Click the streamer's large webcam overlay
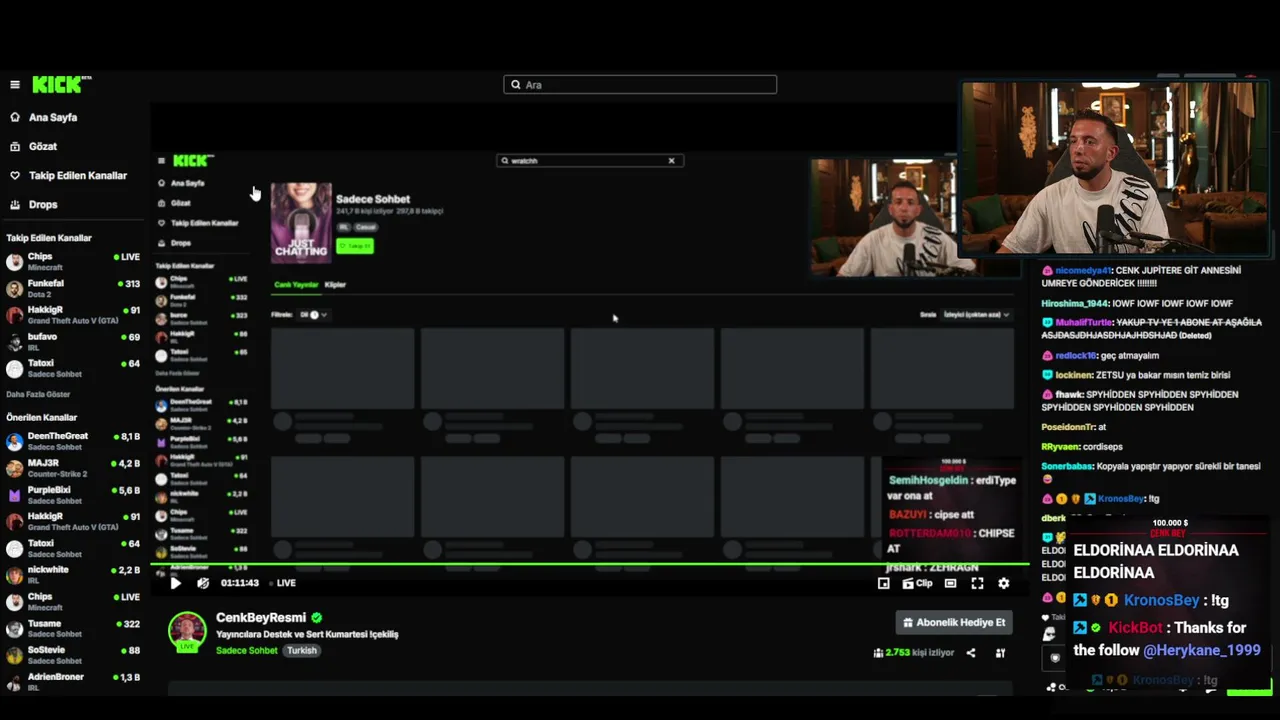The height and width of the screenshot is (720, 1280). (1114, 168)
